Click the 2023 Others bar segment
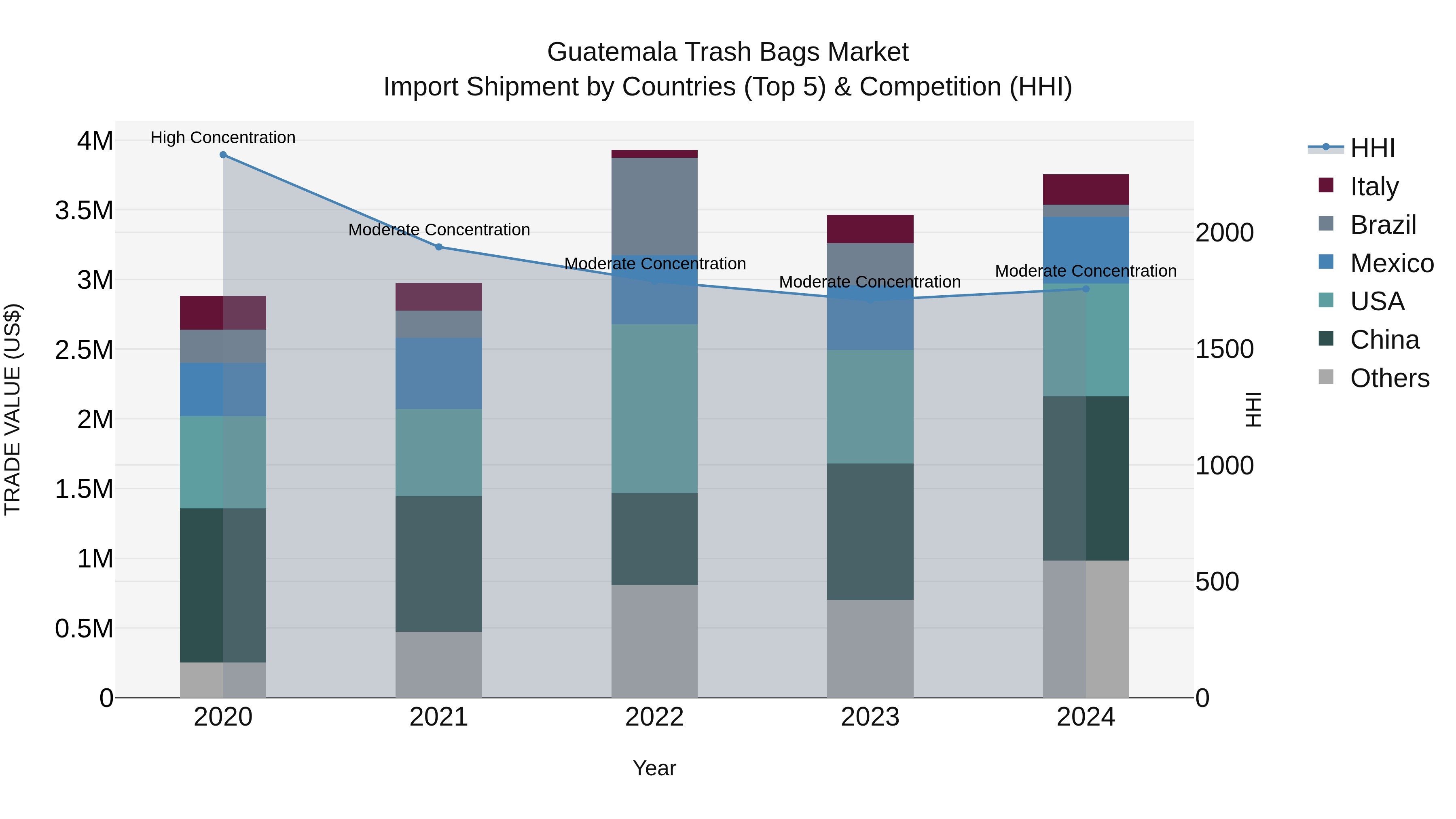 870,649
